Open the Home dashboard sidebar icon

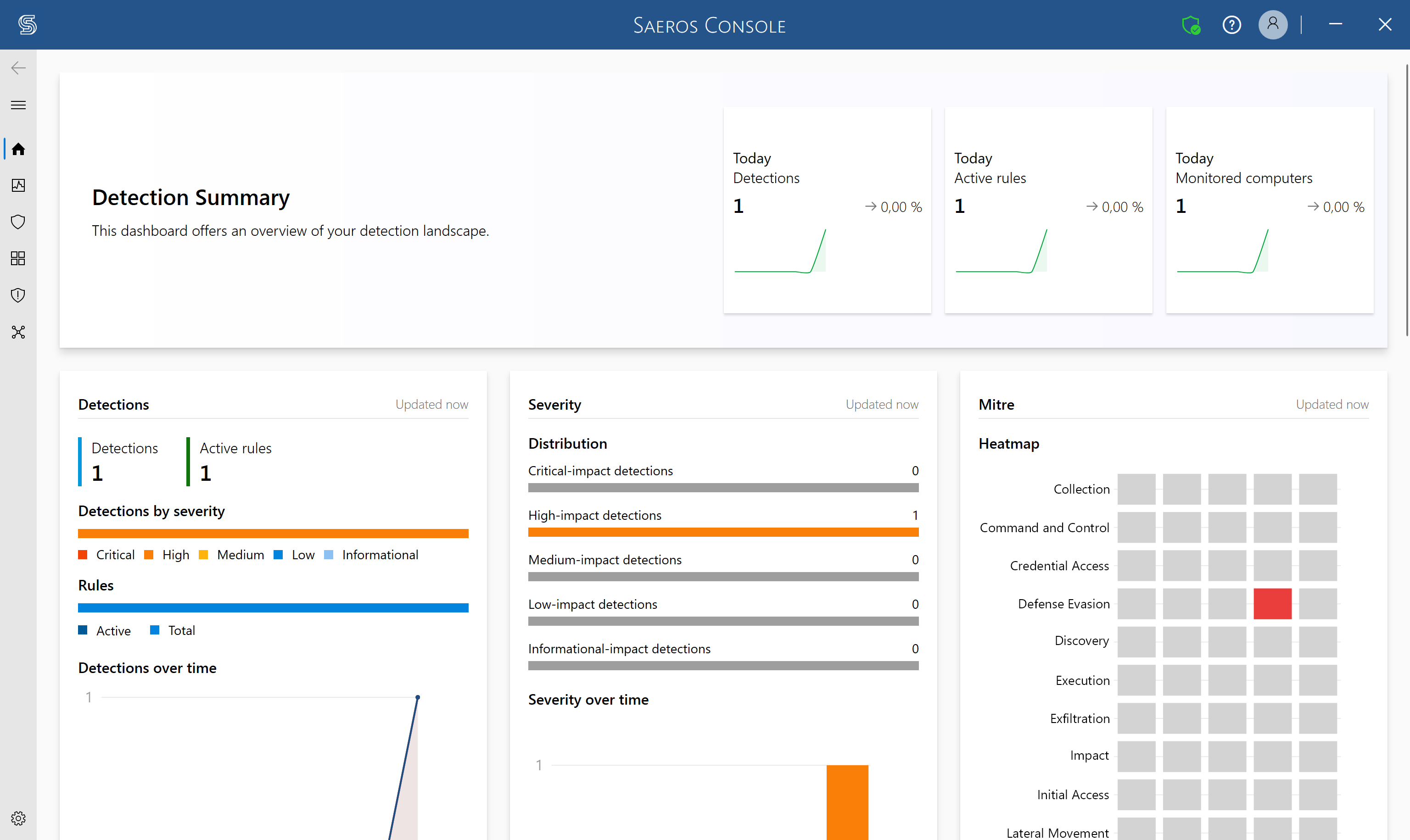click(18, 149)
